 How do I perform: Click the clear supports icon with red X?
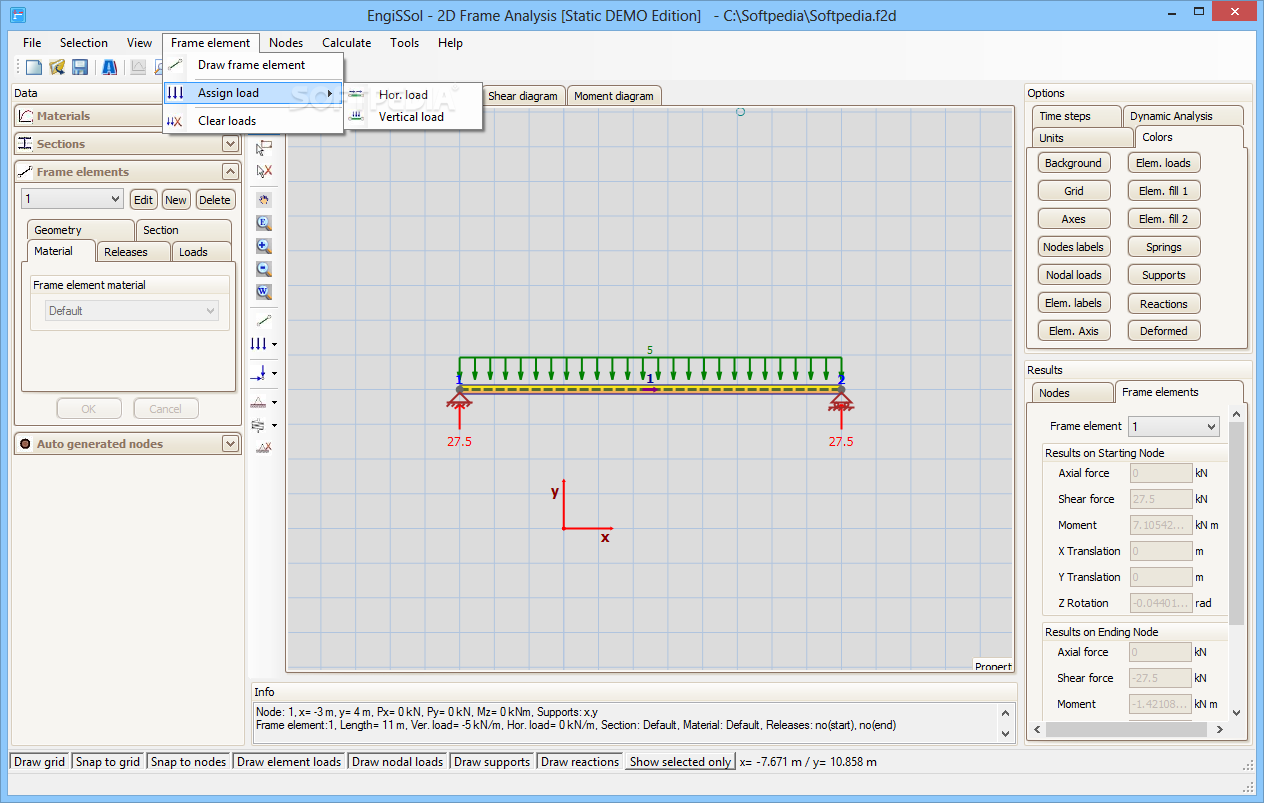click(264, 448)
